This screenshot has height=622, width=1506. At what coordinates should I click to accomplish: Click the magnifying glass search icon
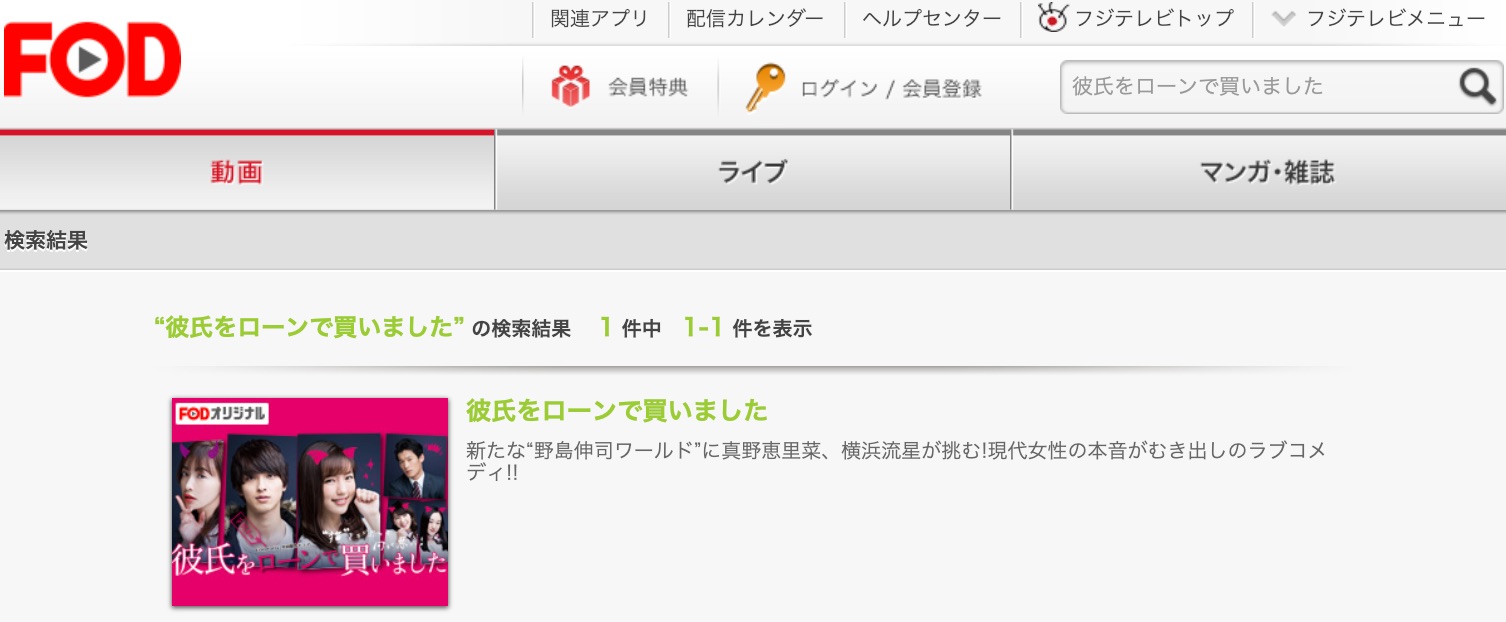[1477, 86]
